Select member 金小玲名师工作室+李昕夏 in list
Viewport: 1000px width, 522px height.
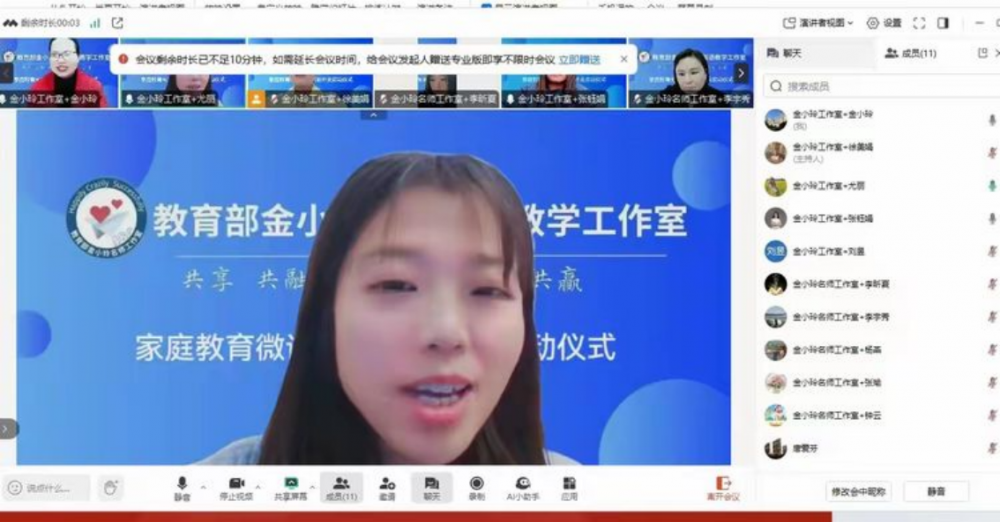click(881, 284)
